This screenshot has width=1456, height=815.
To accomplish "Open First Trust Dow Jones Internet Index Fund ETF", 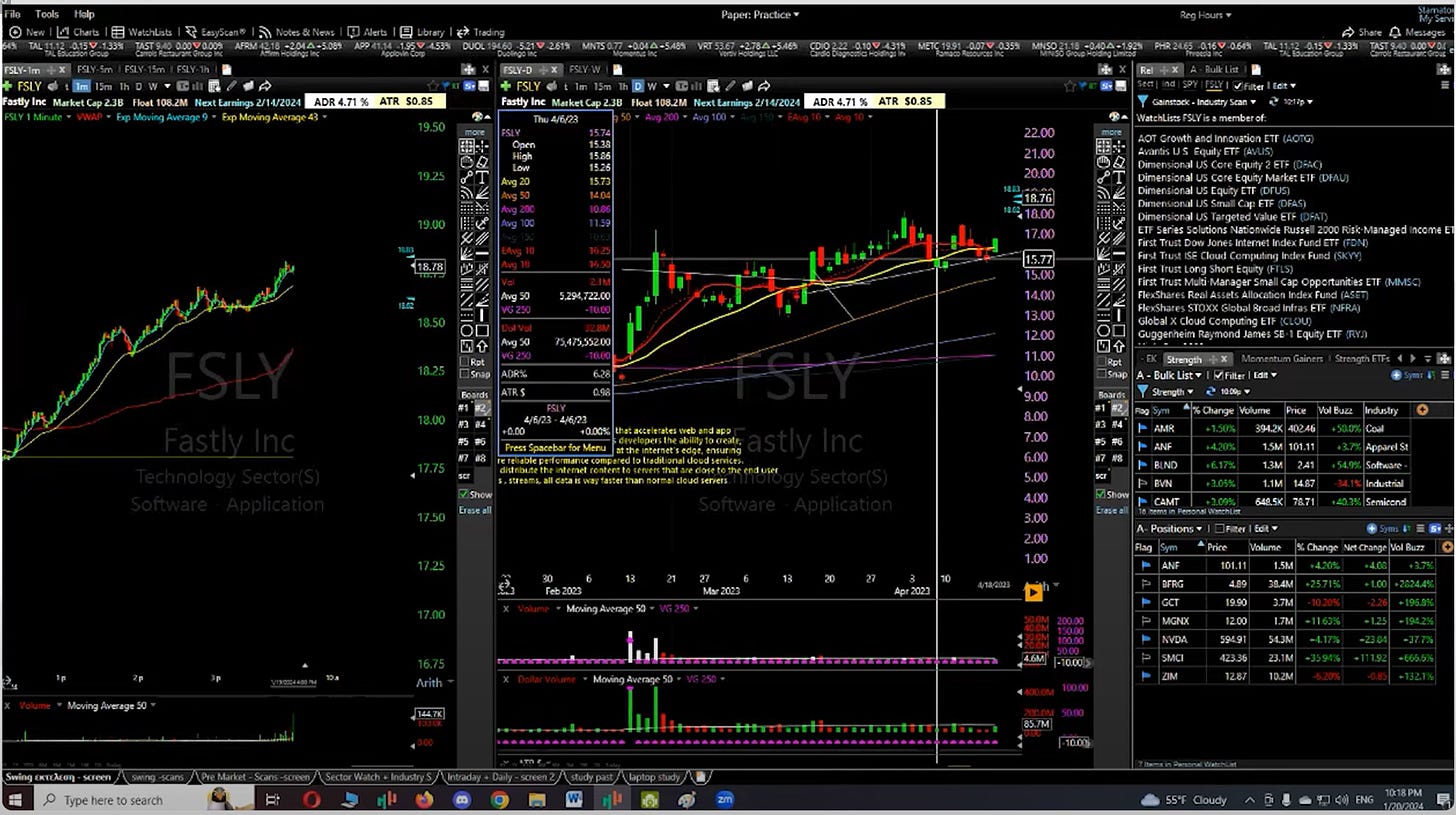I will pyautogui.click(x=1253, y=243).
